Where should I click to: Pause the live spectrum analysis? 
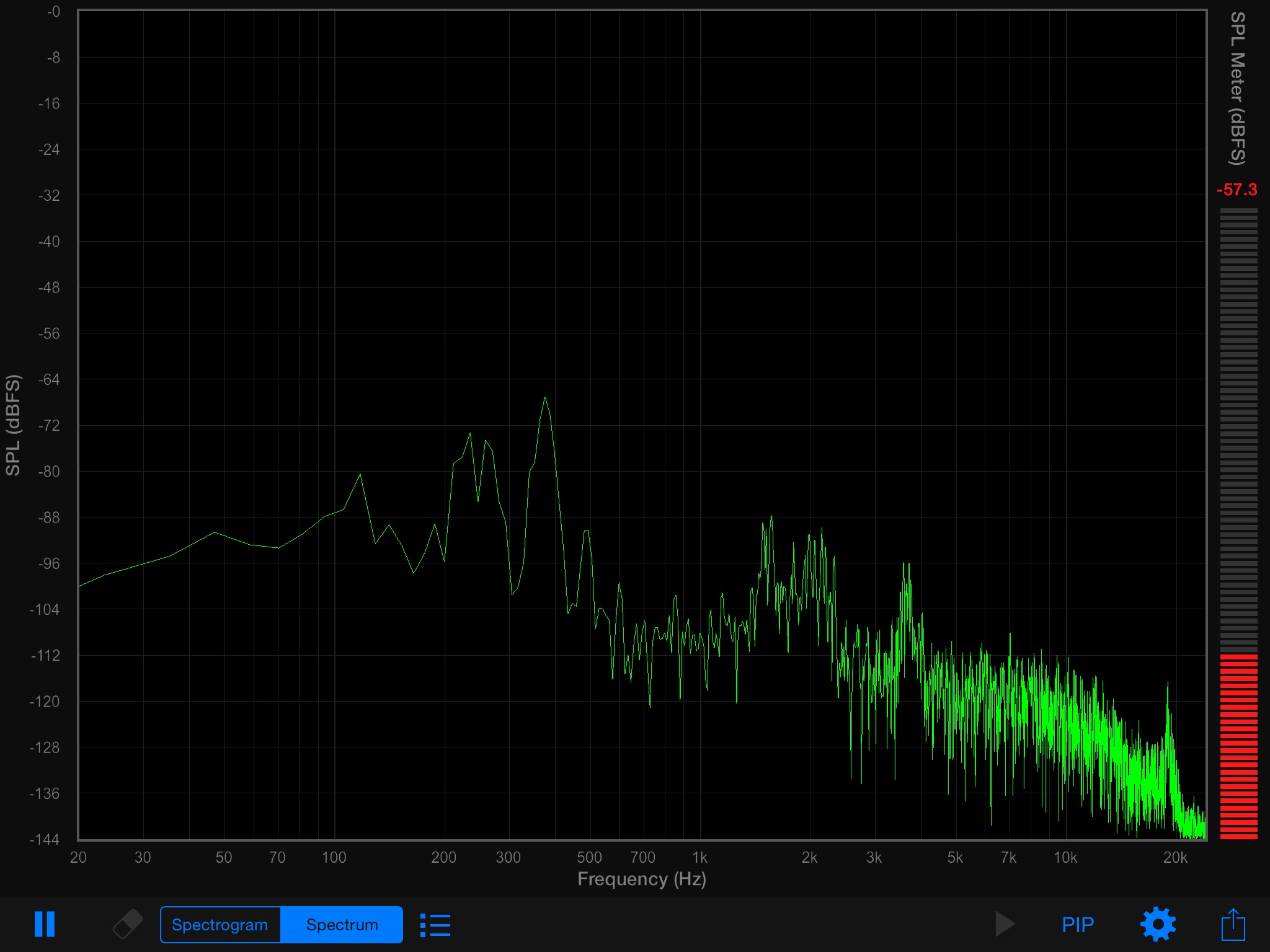[45, 924]
